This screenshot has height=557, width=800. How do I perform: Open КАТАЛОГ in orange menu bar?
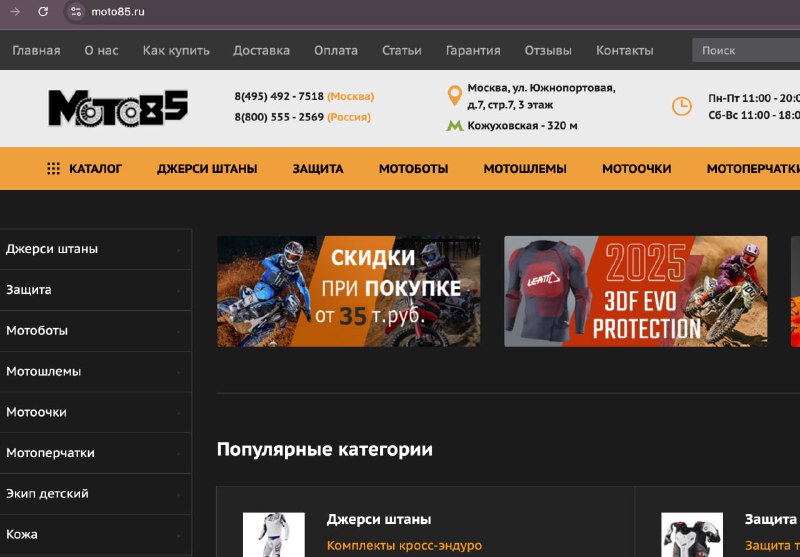click(x=95, y=169)
